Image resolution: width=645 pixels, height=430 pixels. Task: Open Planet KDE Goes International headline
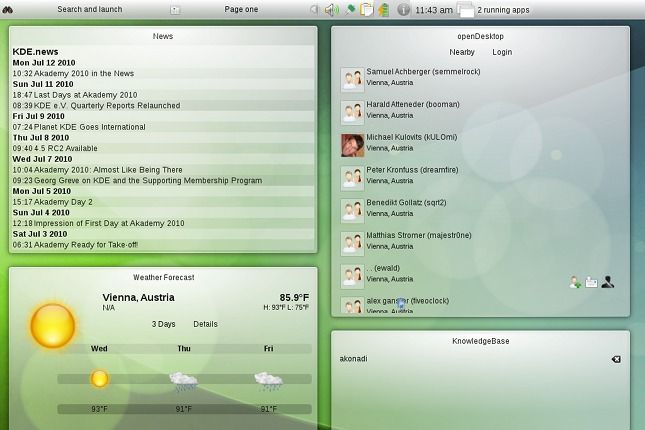point(89,127)
